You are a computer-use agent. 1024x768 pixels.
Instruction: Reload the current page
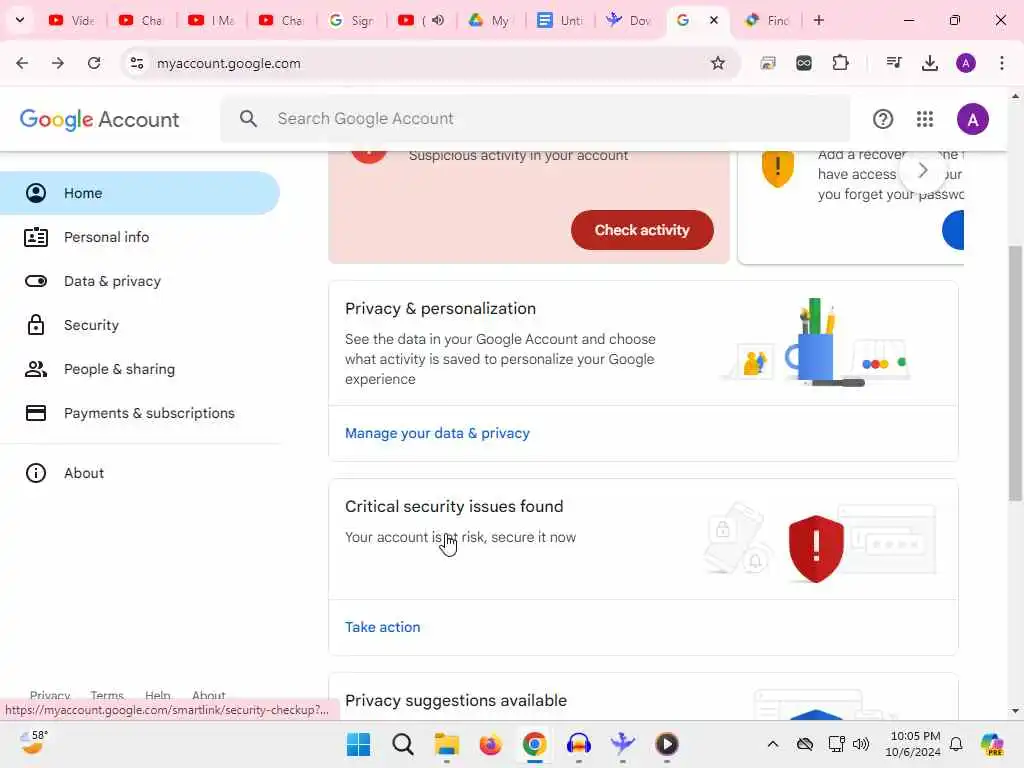(94, 63)
